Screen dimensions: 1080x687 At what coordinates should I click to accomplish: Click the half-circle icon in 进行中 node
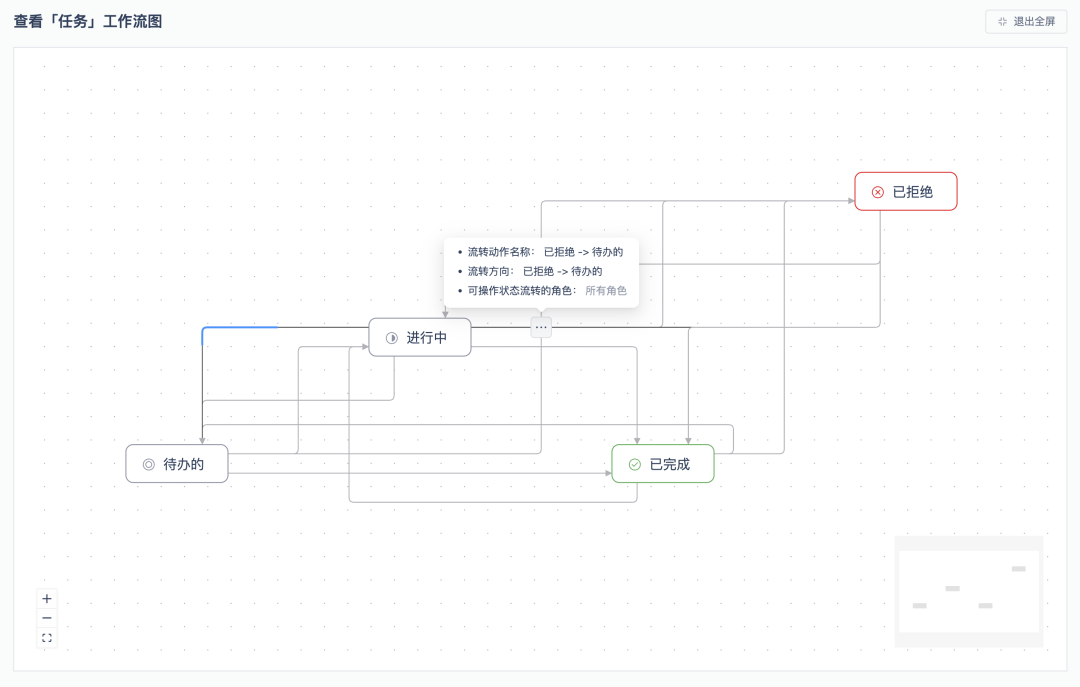392,338
